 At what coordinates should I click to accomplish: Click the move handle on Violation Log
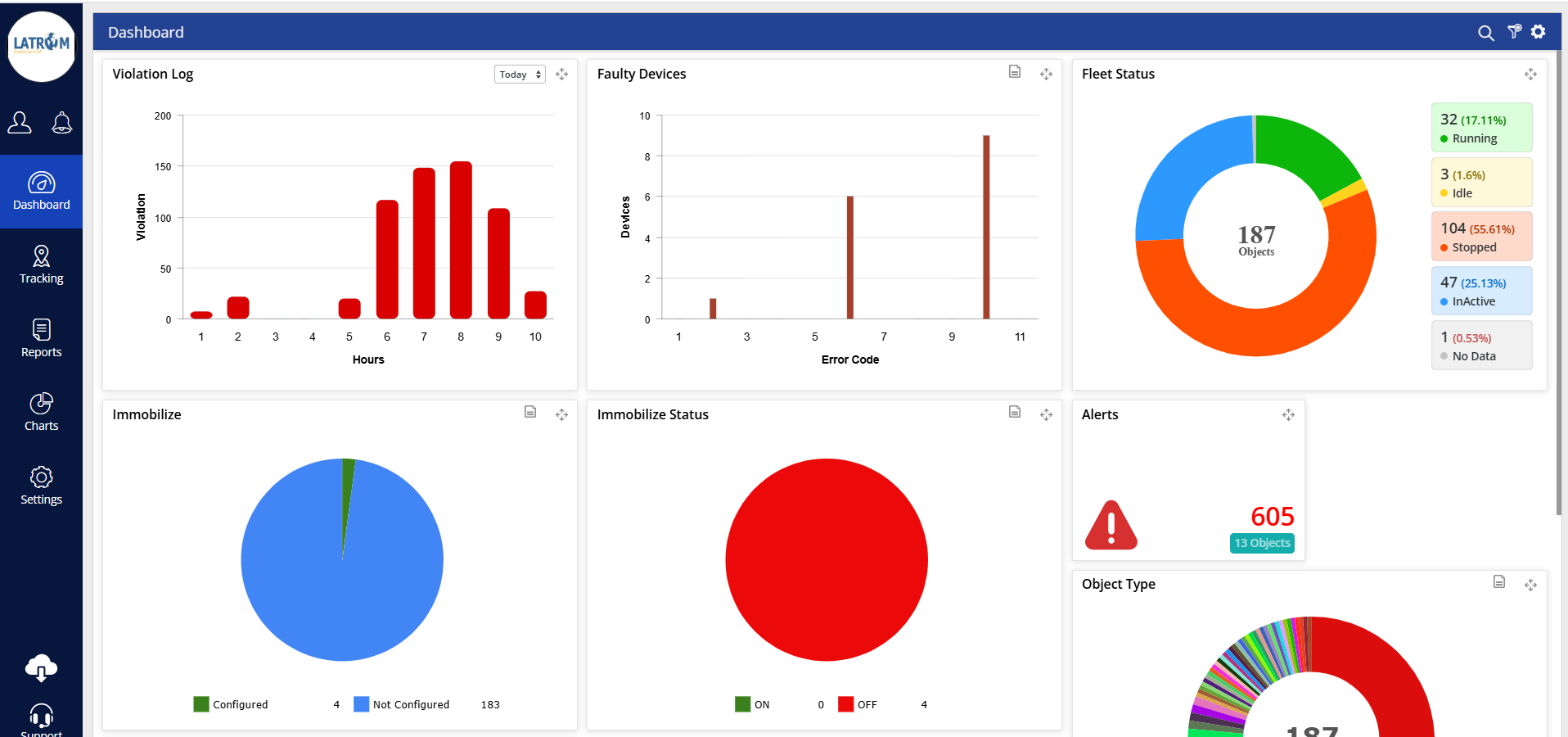561,75
